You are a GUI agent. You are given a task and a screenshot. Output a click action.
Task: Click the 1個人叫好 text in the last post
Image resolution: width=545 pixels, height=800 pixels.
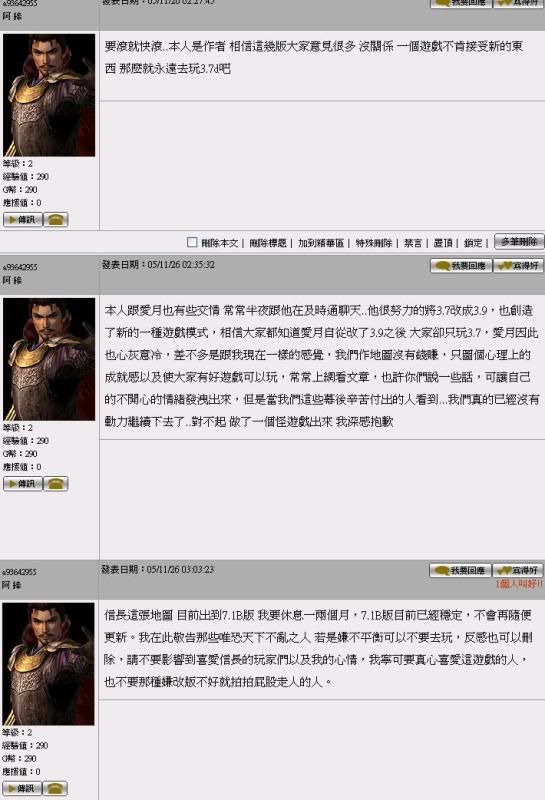[x=519, y=584]
